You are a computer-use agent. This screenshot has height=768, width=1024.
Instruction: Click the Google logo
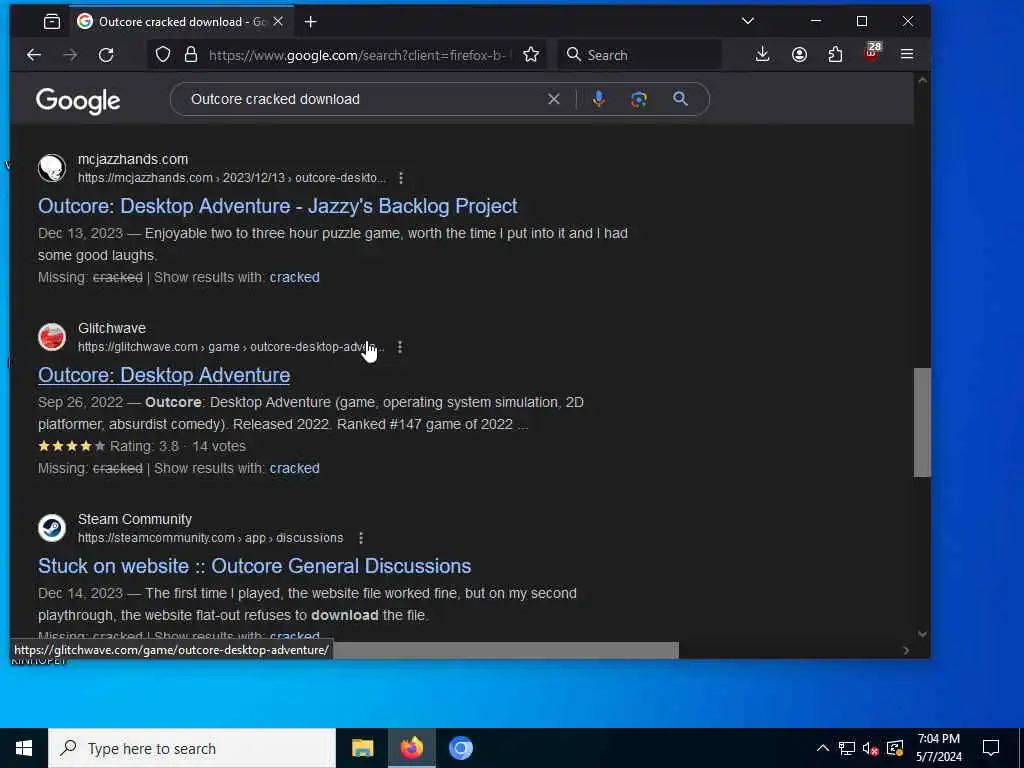[78, 101]
